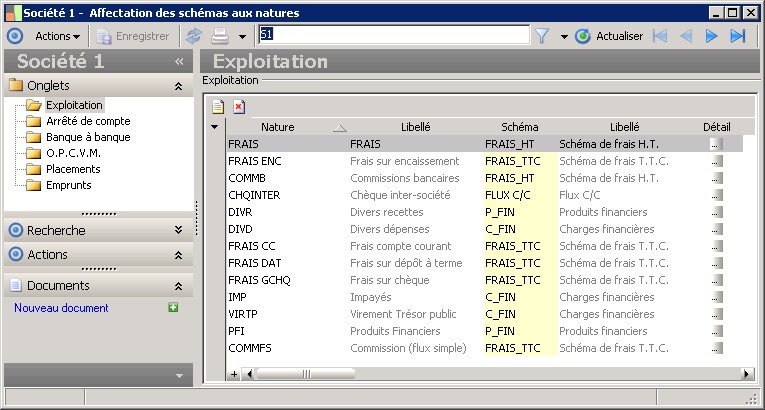765x410 pixels.
Task: Jump to the first record arrow
Action: point(660,36)
